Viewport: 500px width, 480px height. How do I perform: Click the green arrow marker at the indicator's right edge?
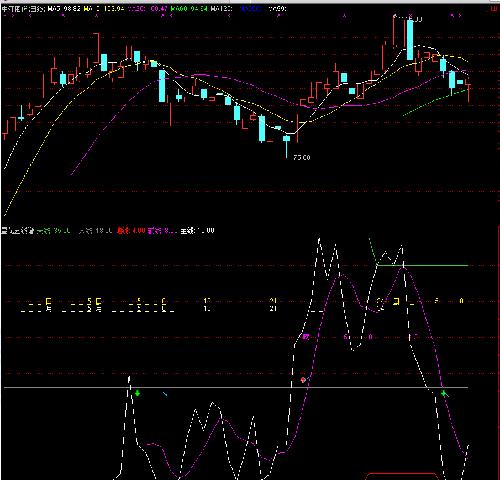pyautogui.click(x=444, y=394)
